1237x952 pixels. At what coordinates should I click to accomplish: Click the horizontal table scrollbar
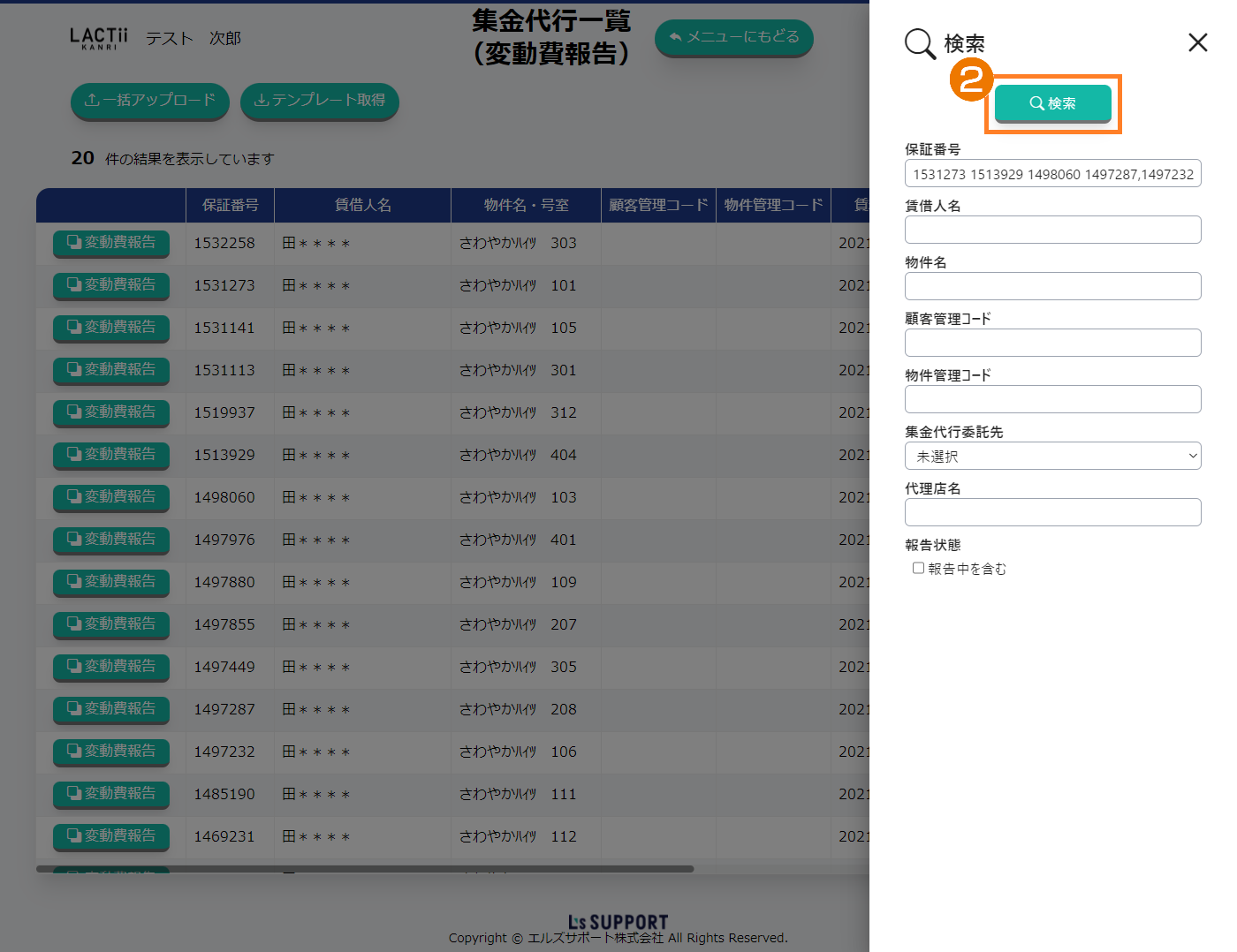pyautogui.click(x=365, y=869)
